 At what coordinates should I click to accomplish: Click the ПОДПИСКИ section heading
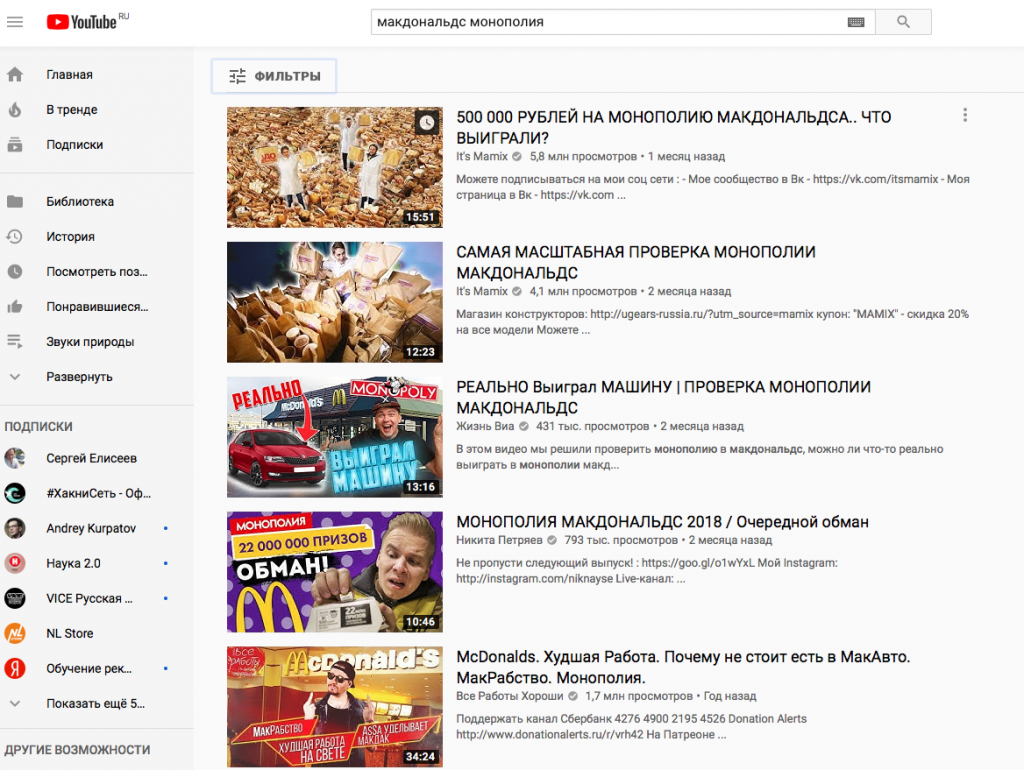coord(39,426)
